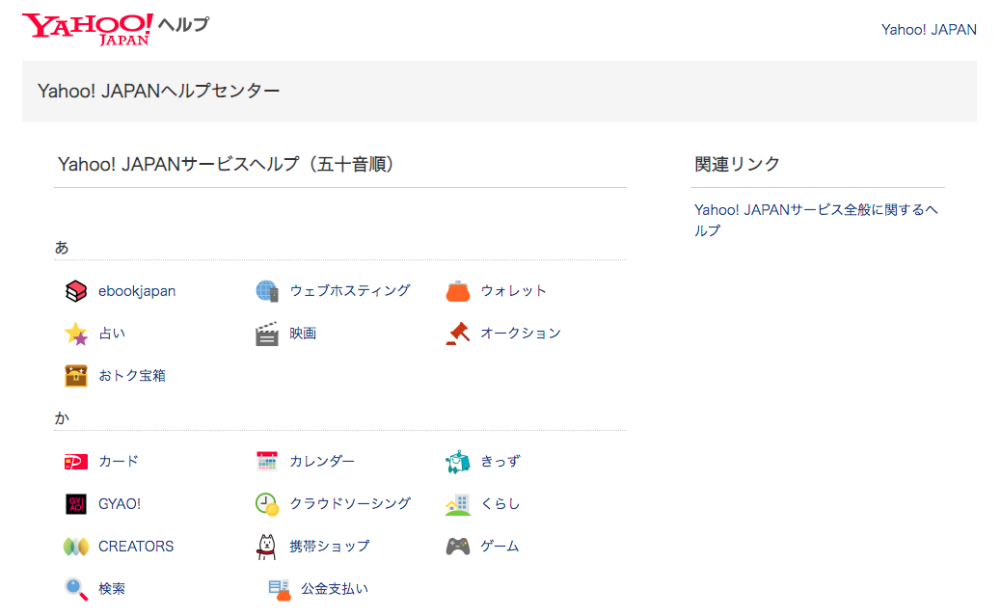The height and width of the screenshot is (616, 1000).
Task: Open the カレンダー help link
Action: [321, 461]
